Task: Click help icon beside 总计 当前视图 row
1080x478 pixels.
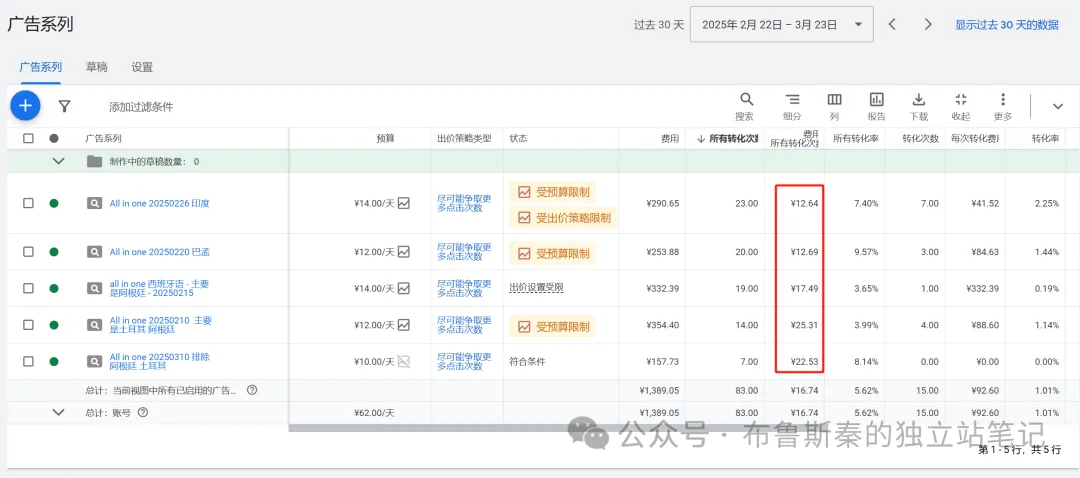Action: (252, 390)
